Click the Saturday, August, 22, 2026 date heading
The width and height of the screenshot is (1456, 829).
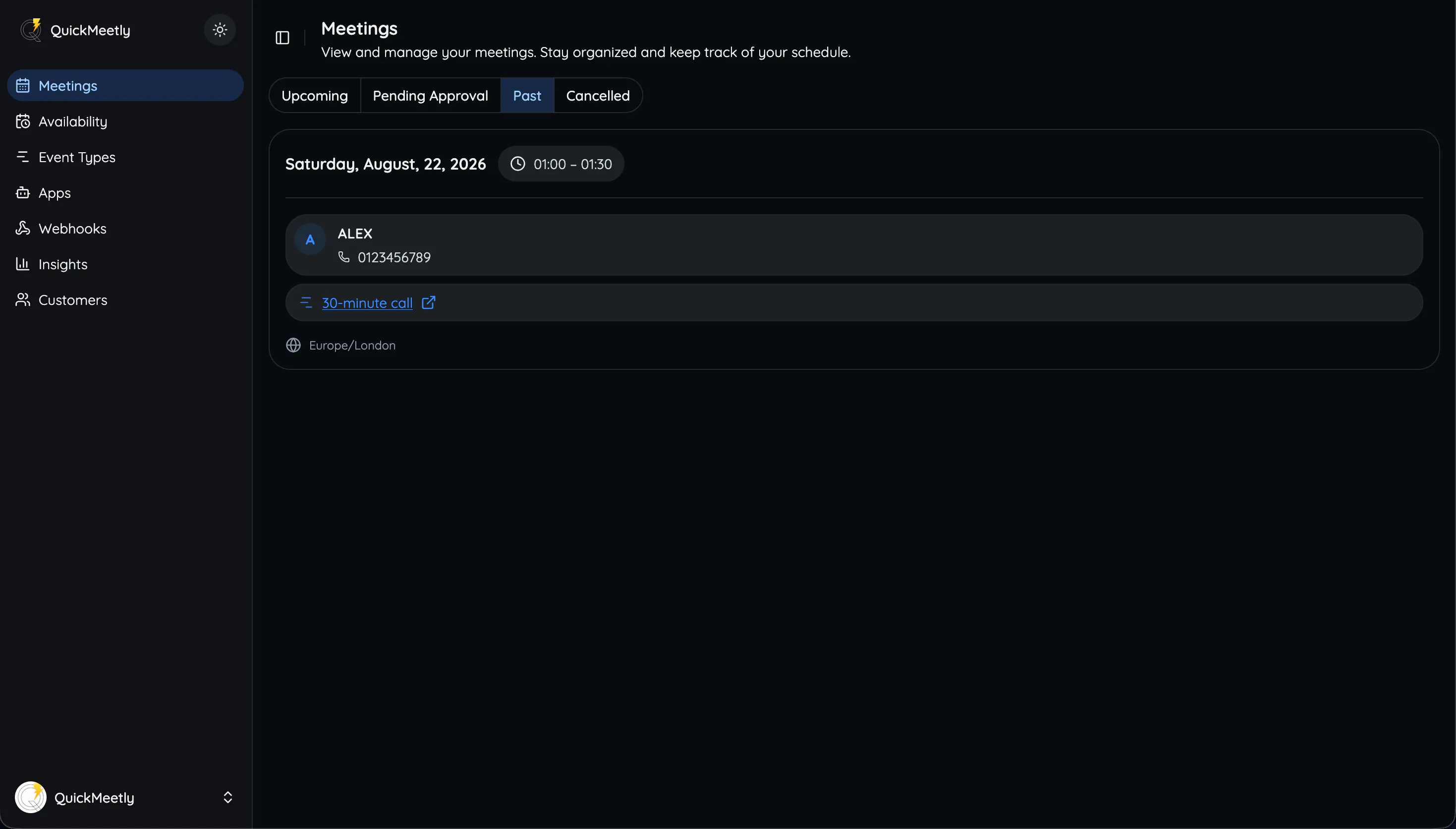(x=386, y=164)
